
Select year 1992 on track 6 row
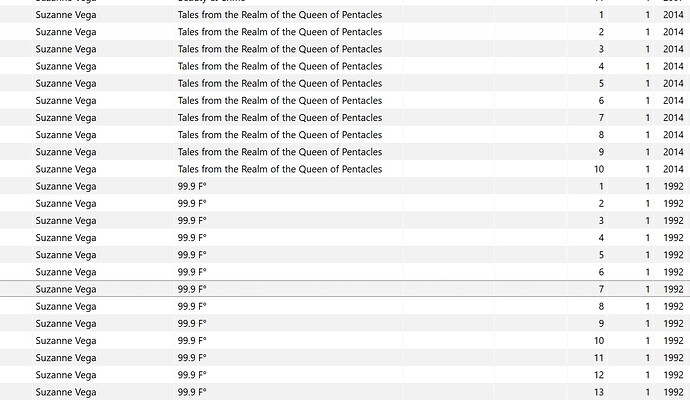(x=673, y=272)
